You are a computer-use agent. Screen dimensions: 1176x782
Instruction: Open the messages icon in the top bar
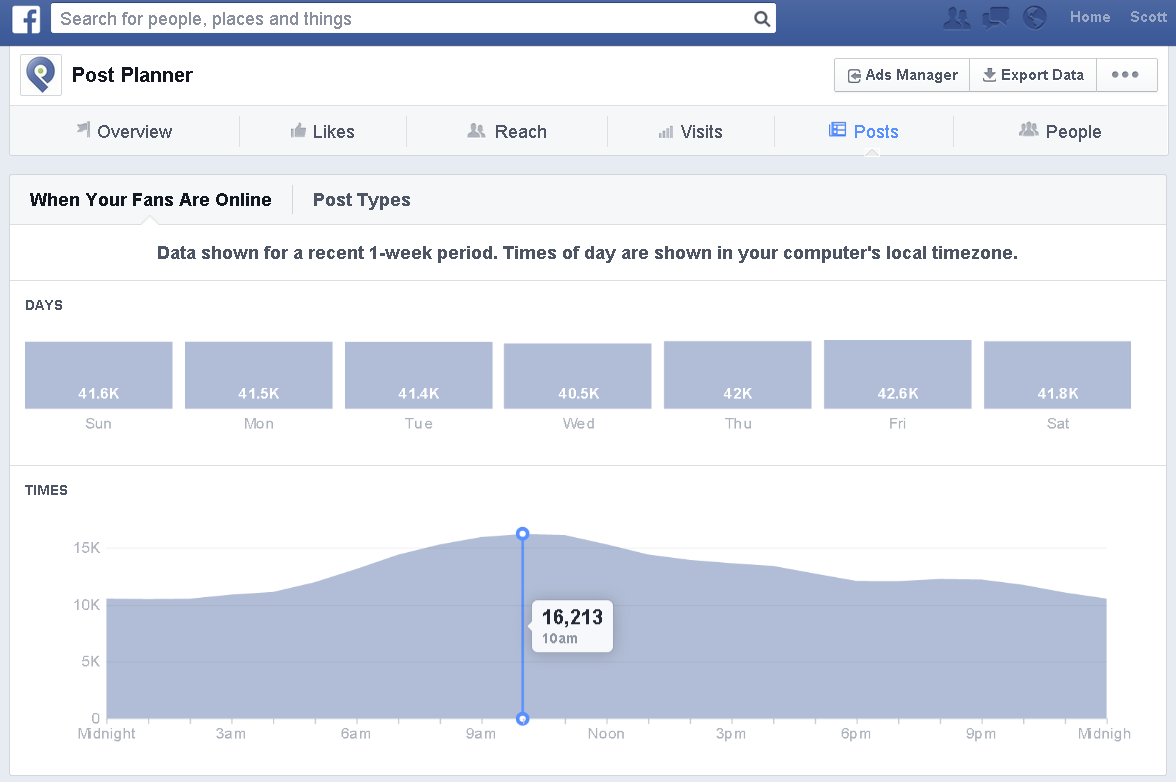(x=995, y=17)
